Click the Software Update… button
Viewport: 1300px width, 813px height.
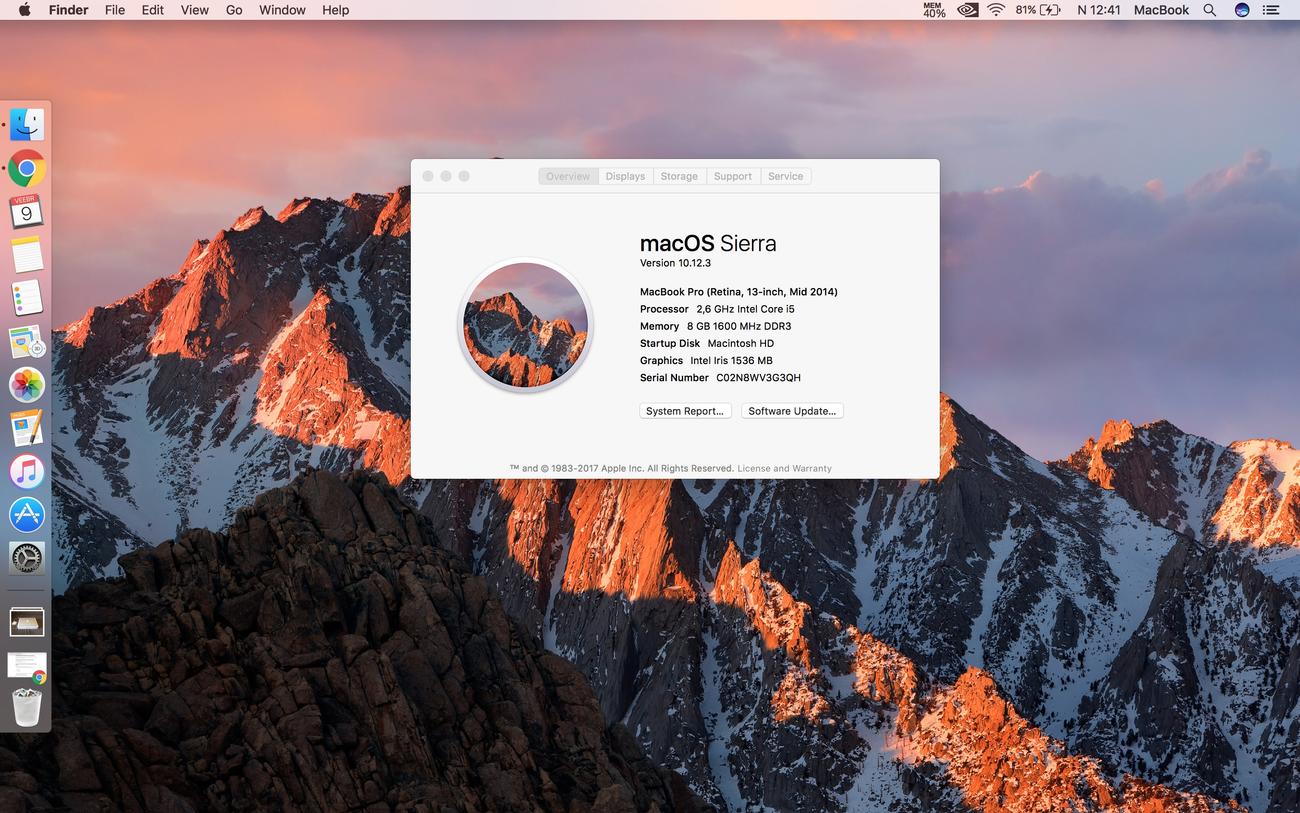point(792,411)
